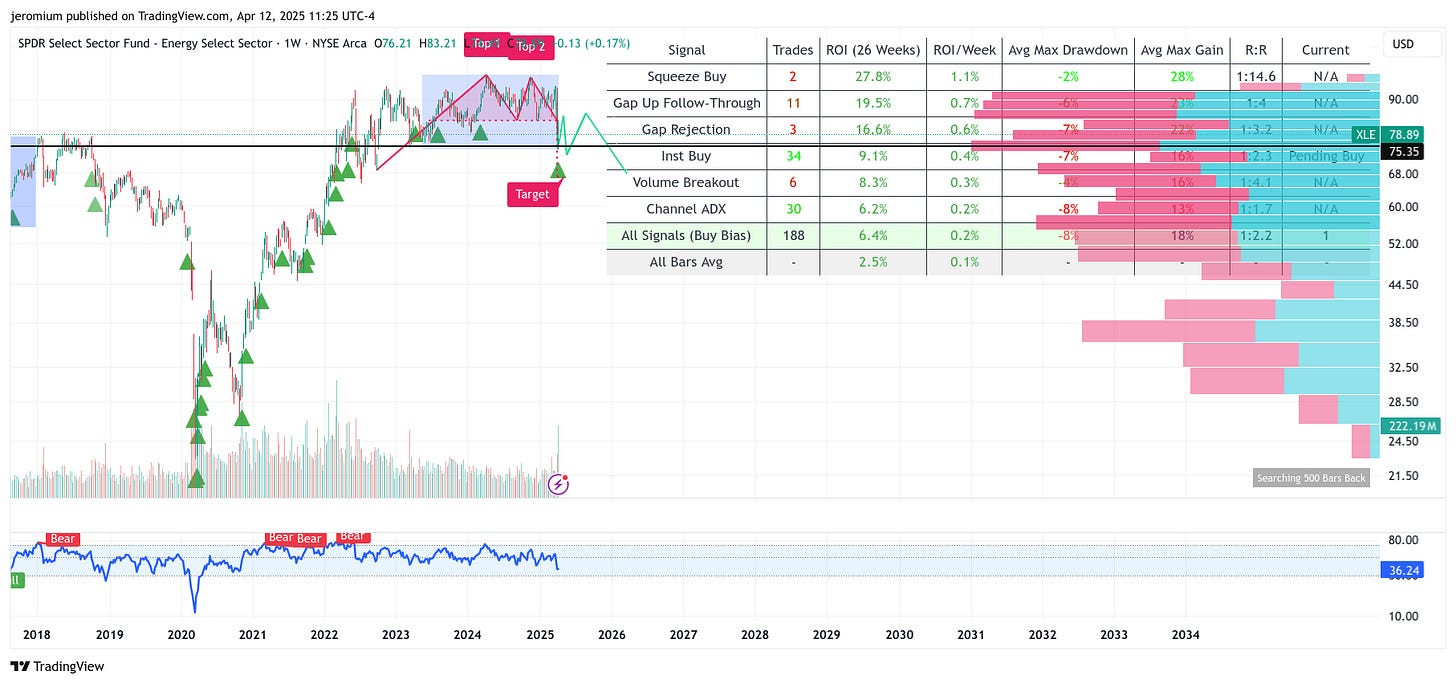Click the SPDR Select Sector Fund chart title
The width and height of the screenshot is (1456, 684).
(x=145, y=43)
